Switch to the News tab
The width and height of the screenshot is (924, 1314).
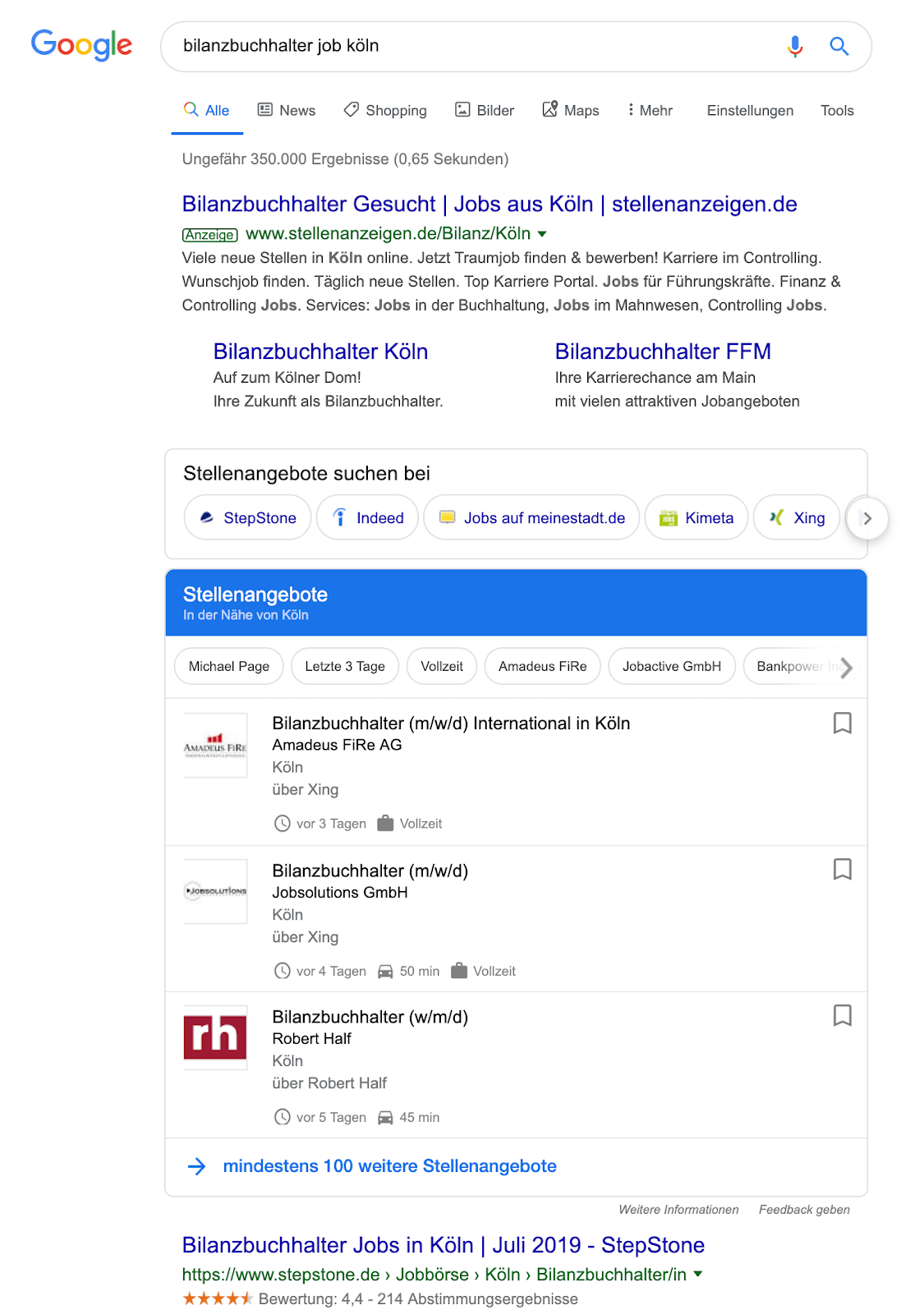[x=287, y=110]
